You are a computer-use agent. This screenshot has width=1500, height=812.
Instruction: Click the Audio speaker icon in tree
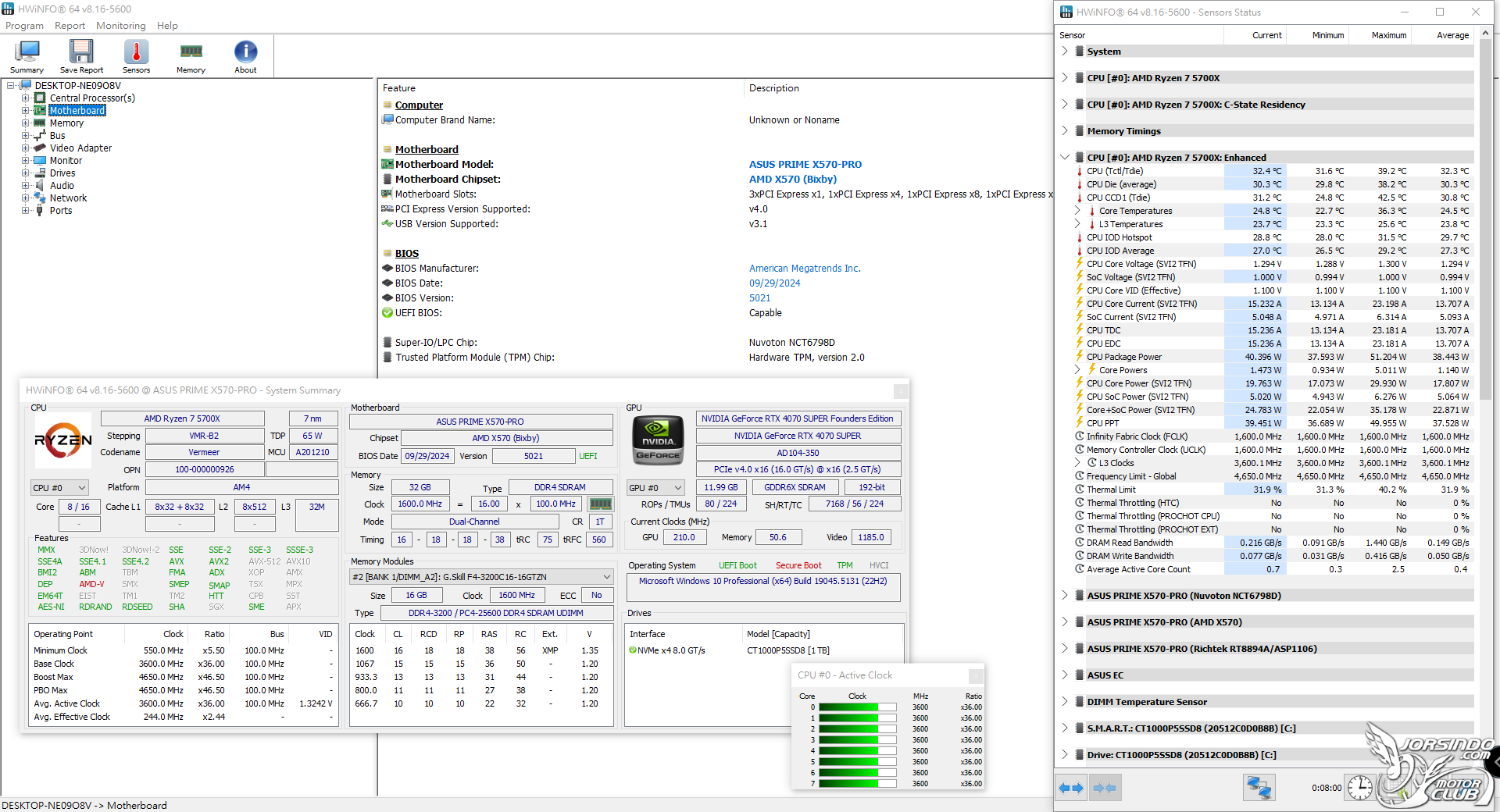point(40,186)
